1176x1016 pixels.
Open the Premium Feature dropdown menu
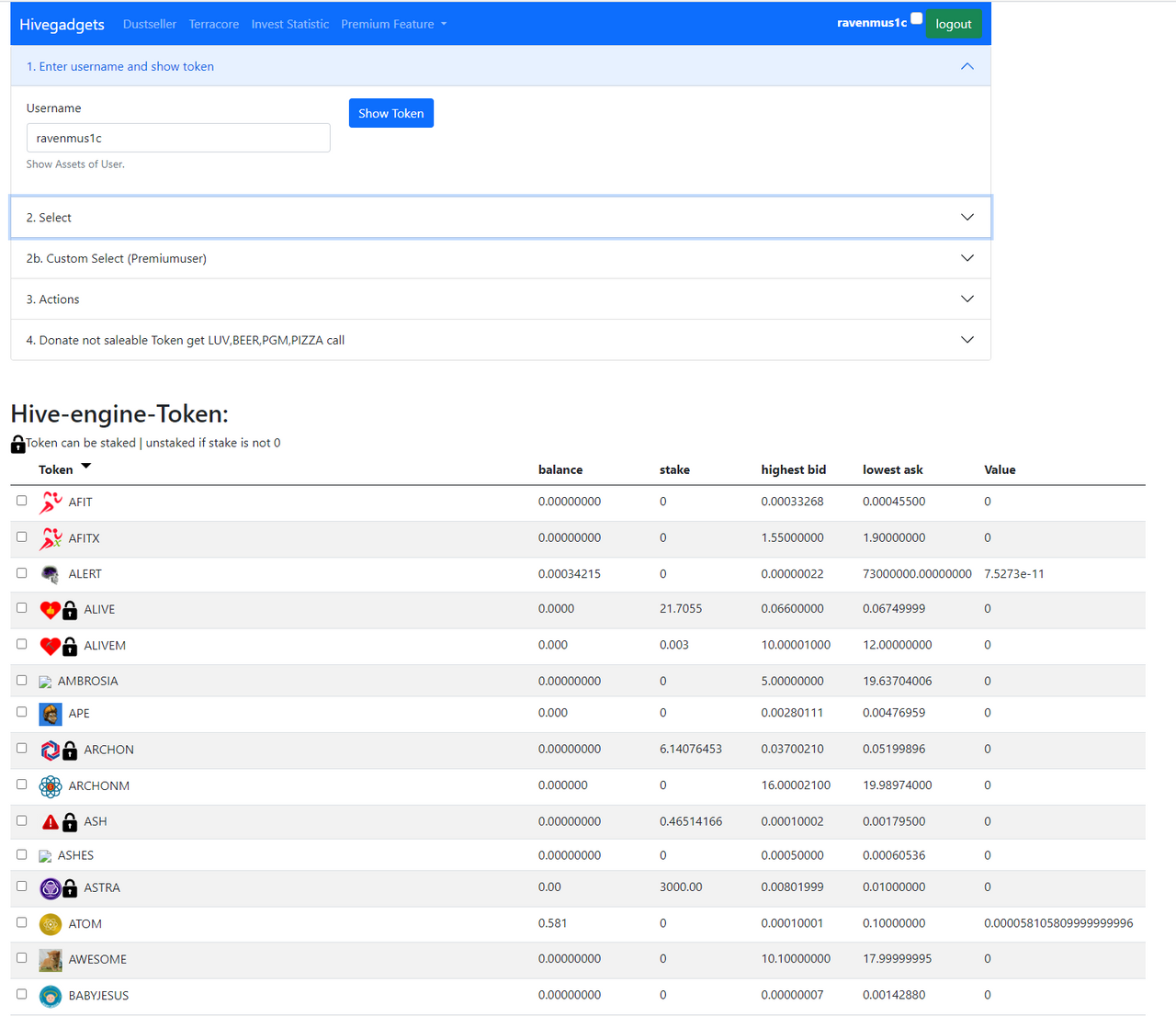pyautogui.click(x=393, y=25)
